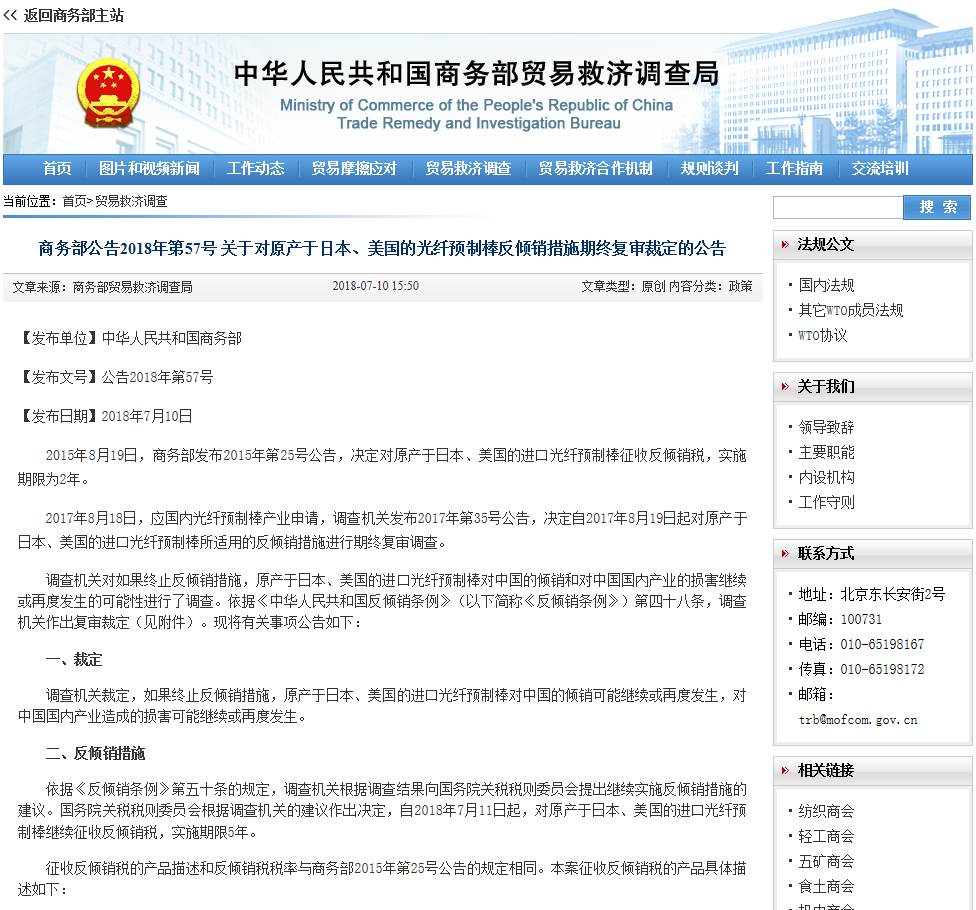Click the 中华人民共和国商务部贸易救济调查局 banner title
976x910 pixels.
click(476, 73)
